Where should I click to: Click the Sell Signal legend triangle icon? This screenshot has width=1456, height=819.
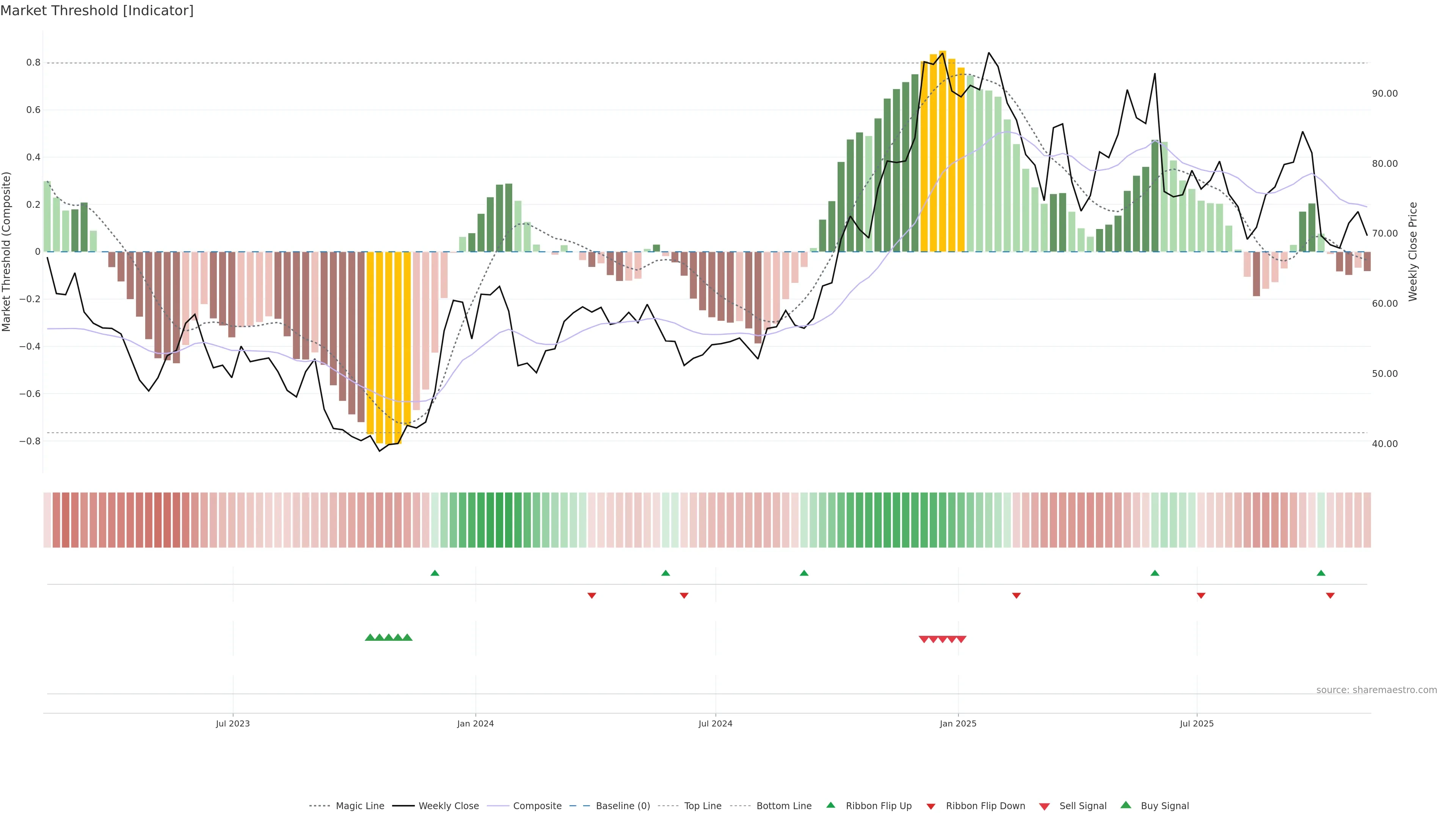point(1044,806)
